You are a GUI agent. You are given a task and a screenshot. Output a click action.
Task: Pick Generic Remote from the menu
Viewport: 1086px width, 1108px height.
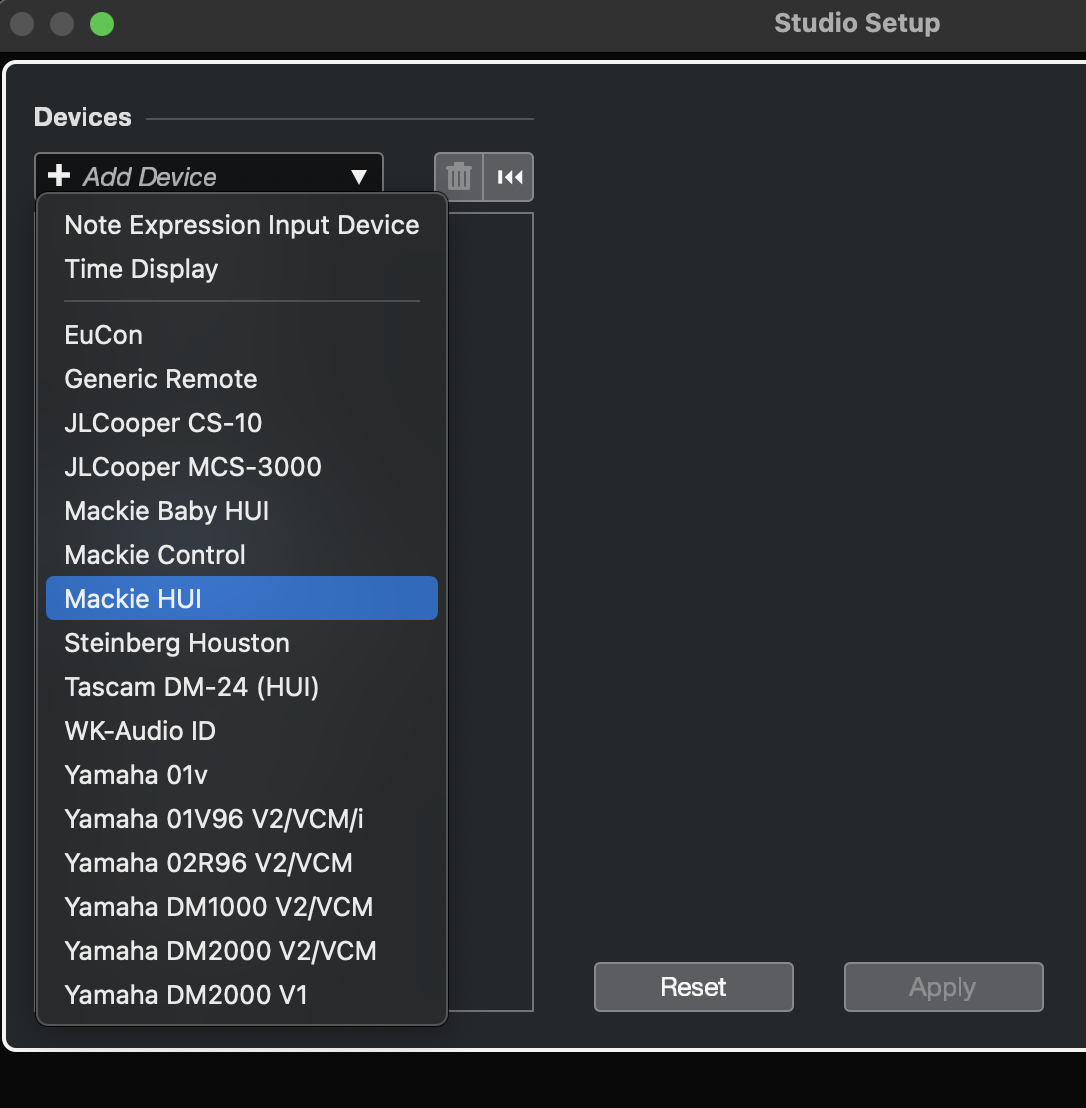tap(242, 379)
